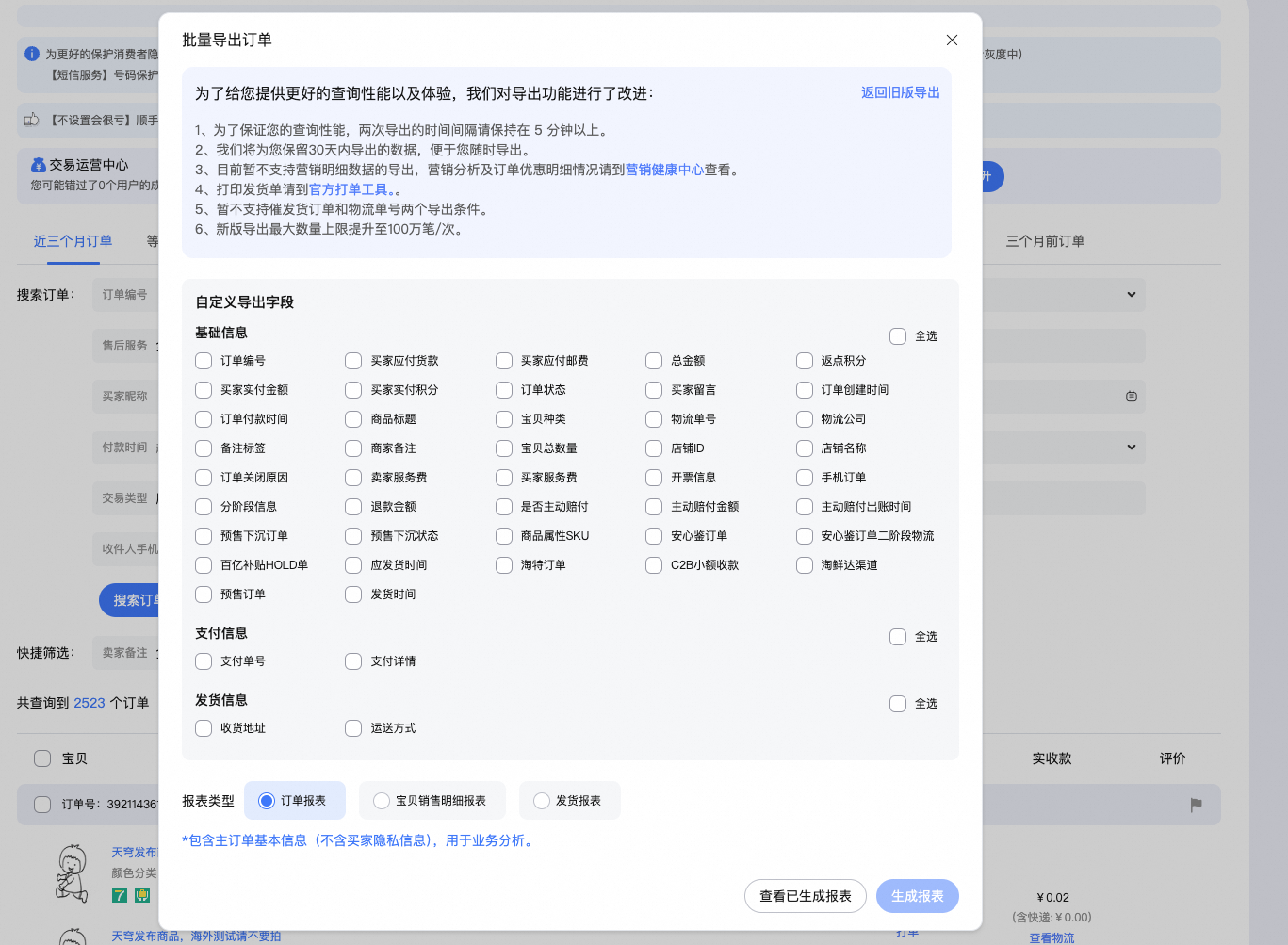Tick the 宝贝 select-all checkbox in table header
Viewport: 1288px width, 945px height.
pos(42,758)
